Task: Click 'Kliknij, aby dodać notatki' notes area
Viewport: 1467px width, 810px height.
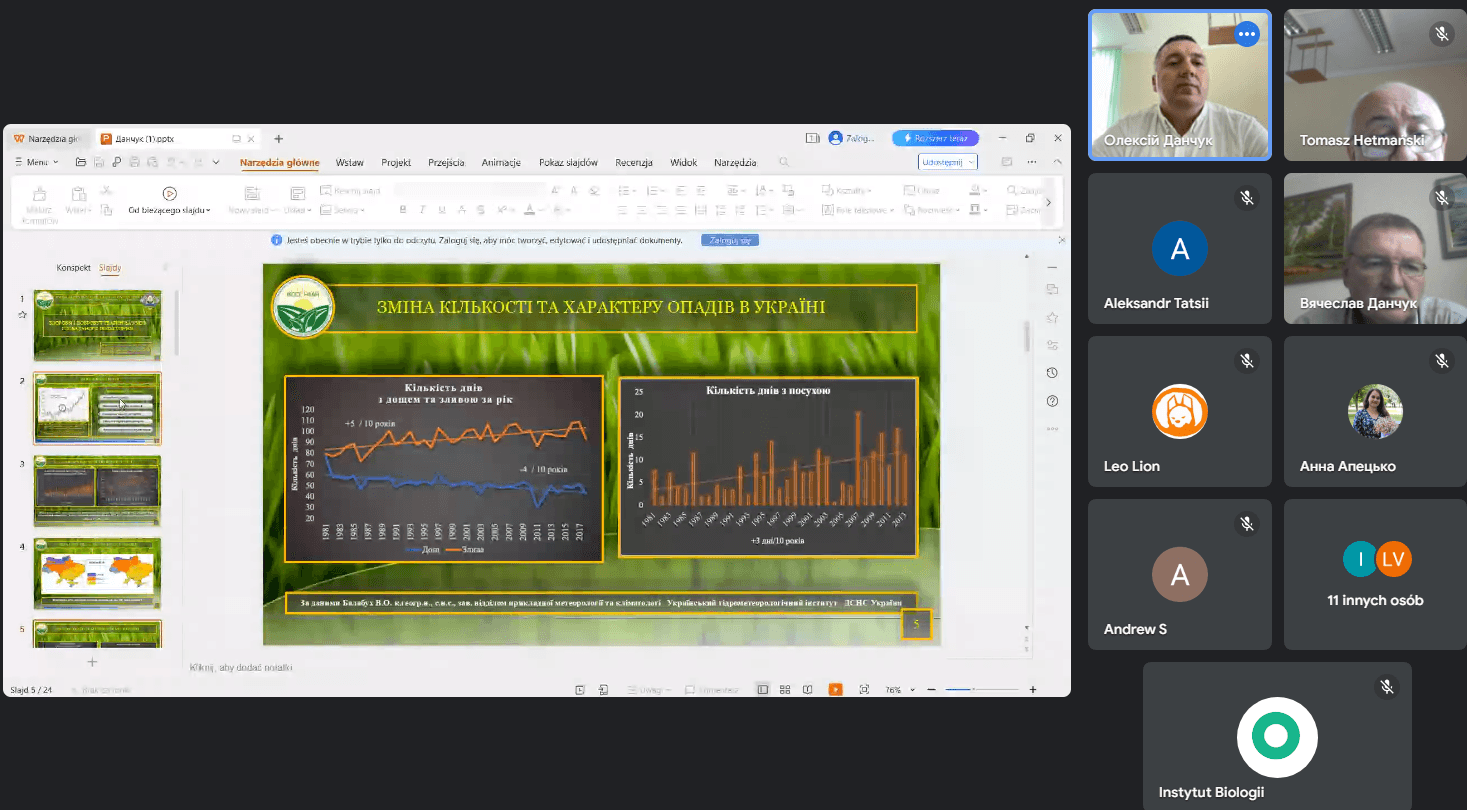Action: (241, 667)
